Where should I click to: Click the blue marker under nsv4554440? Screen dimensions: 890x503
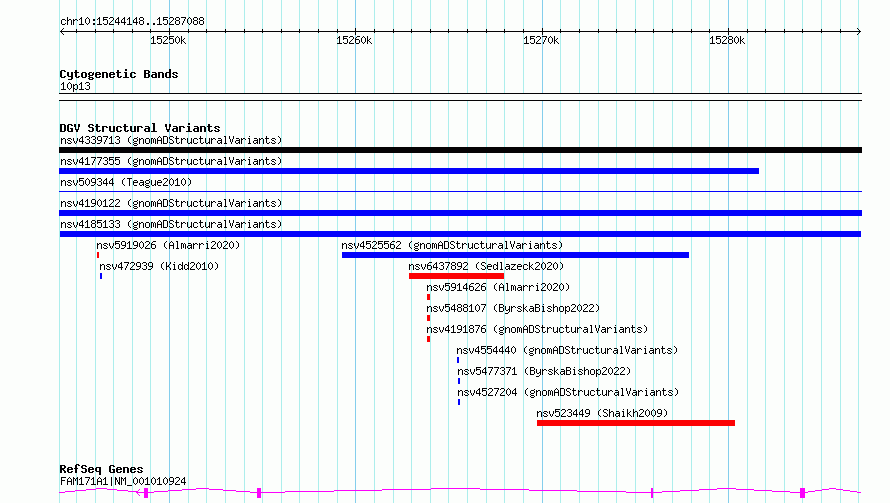click(458, 360)
